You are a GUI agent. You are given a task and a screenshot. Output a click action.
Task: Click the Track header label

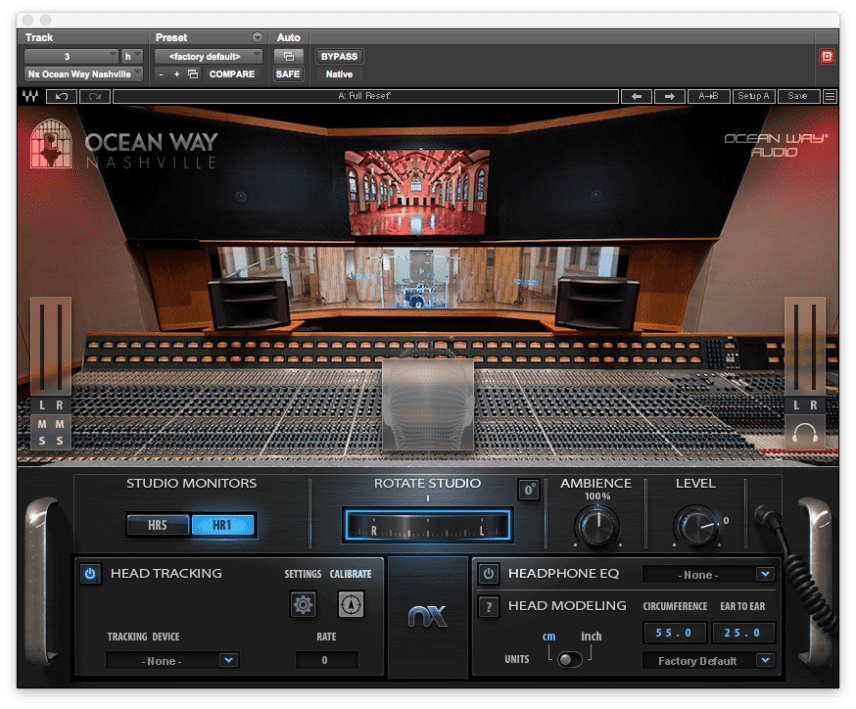39,37
